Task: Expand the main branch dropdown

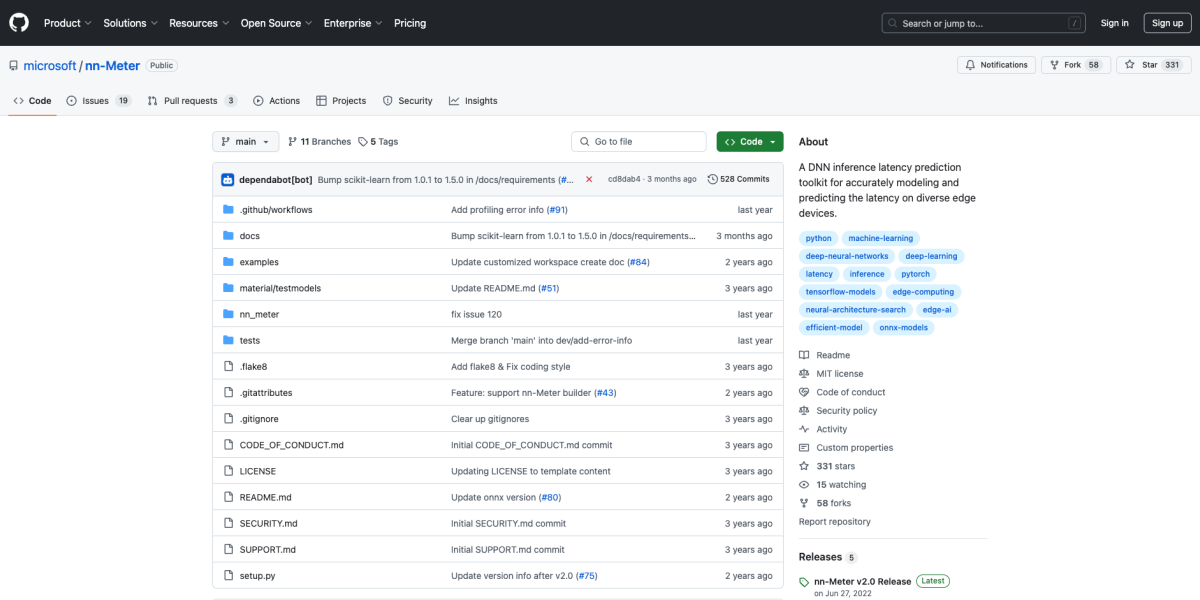Action: click(x=245, y=142)
